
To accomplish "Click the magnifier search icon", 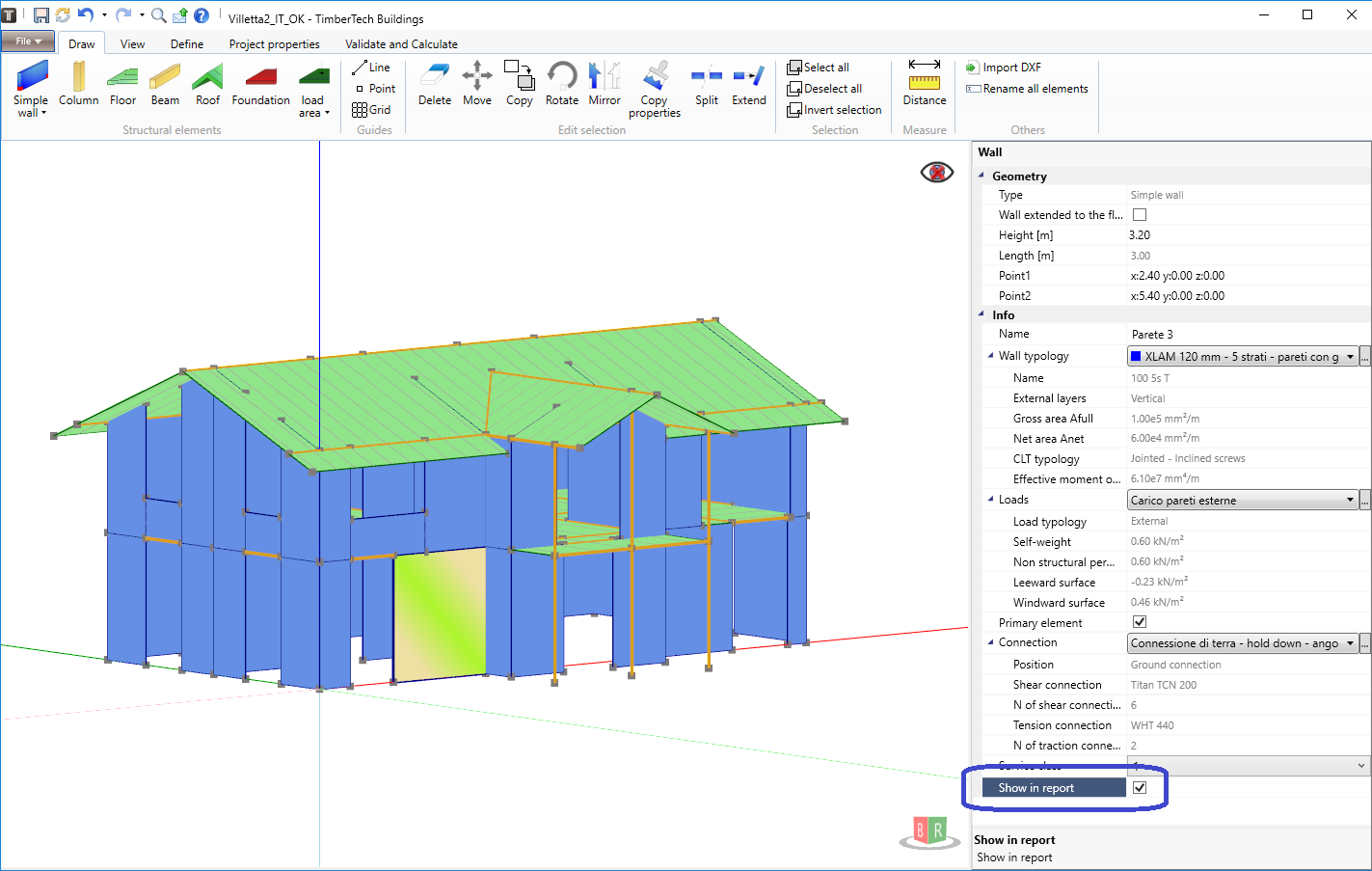I will click(x=158, y=15).
